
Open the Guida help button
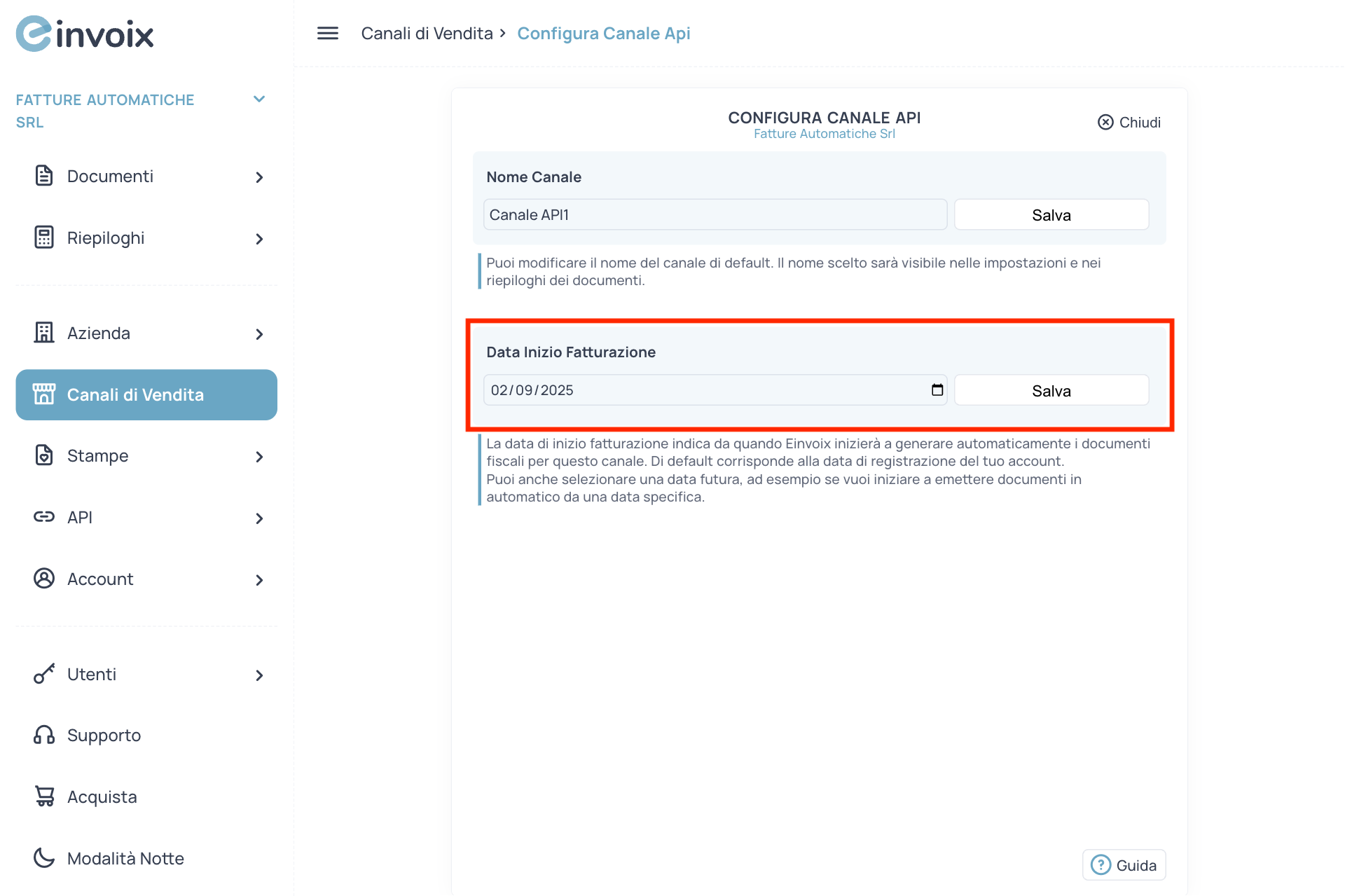coord(1124,864)
